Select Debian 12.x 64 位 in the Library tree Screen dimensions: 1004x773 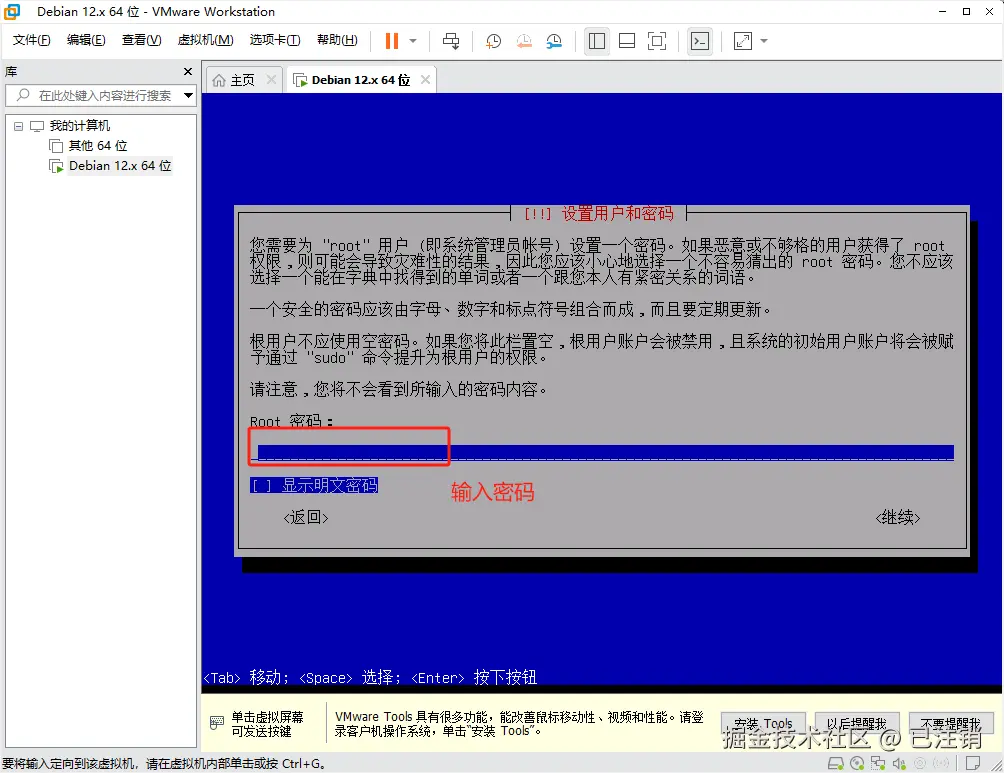[x=118, y=166]
